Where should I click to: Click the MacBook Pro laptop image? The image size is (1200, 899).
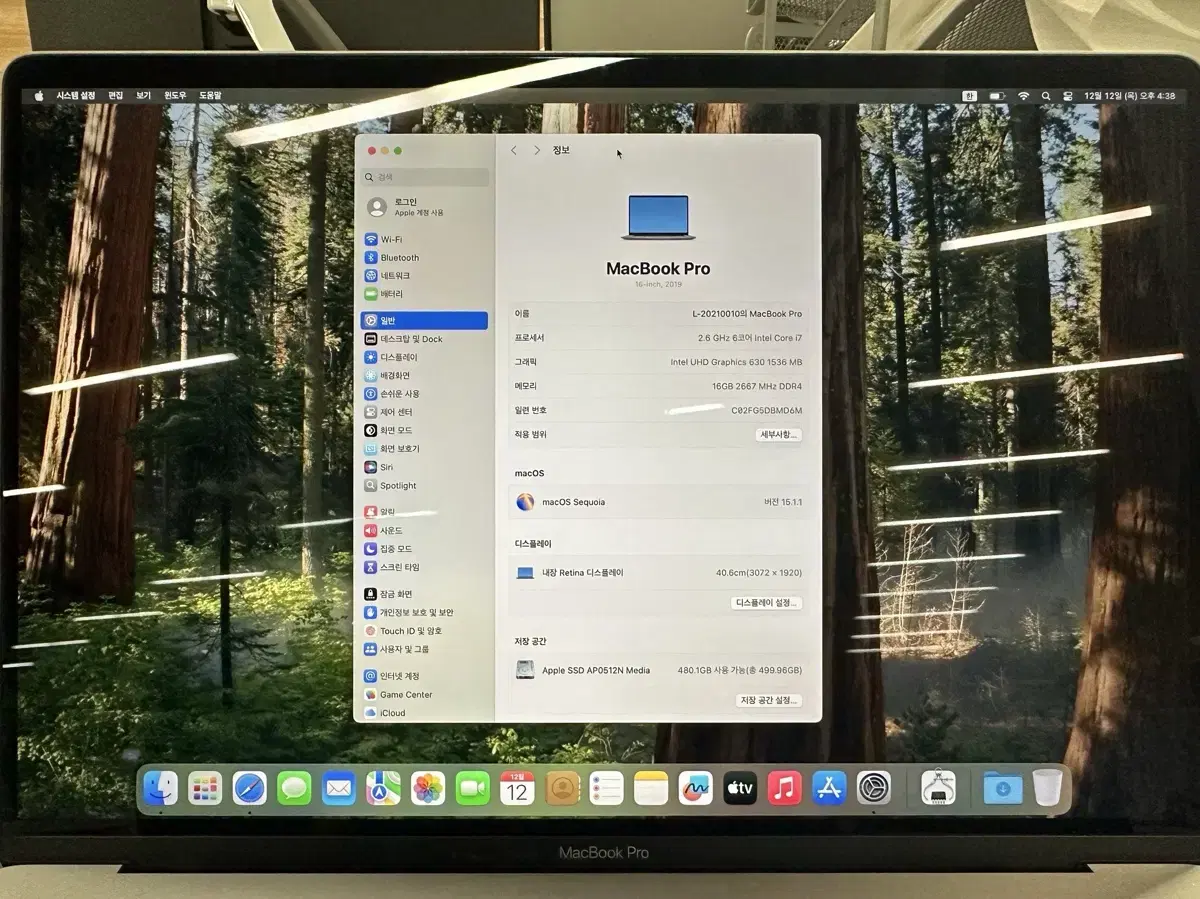[658, 218]
